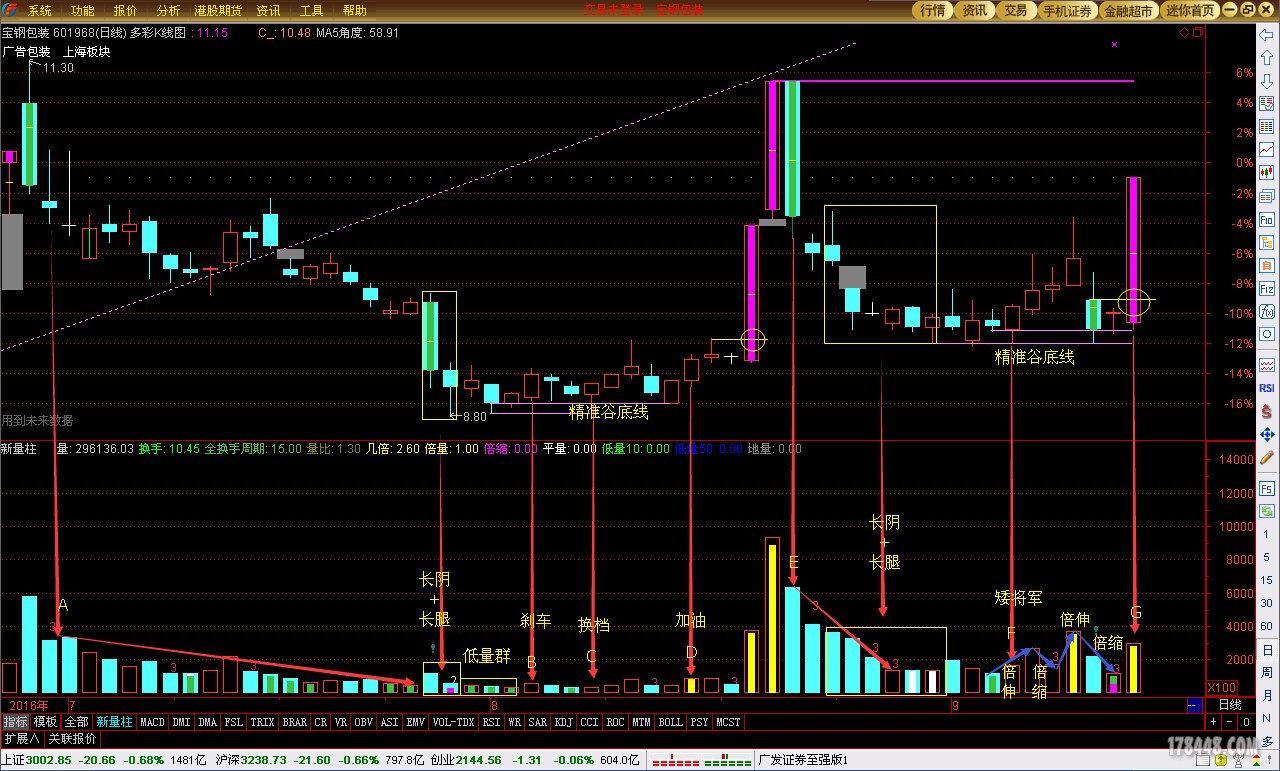Select the BOLL indicator tab
Screen dimensions: 1280x771
(x=670, y=722)
